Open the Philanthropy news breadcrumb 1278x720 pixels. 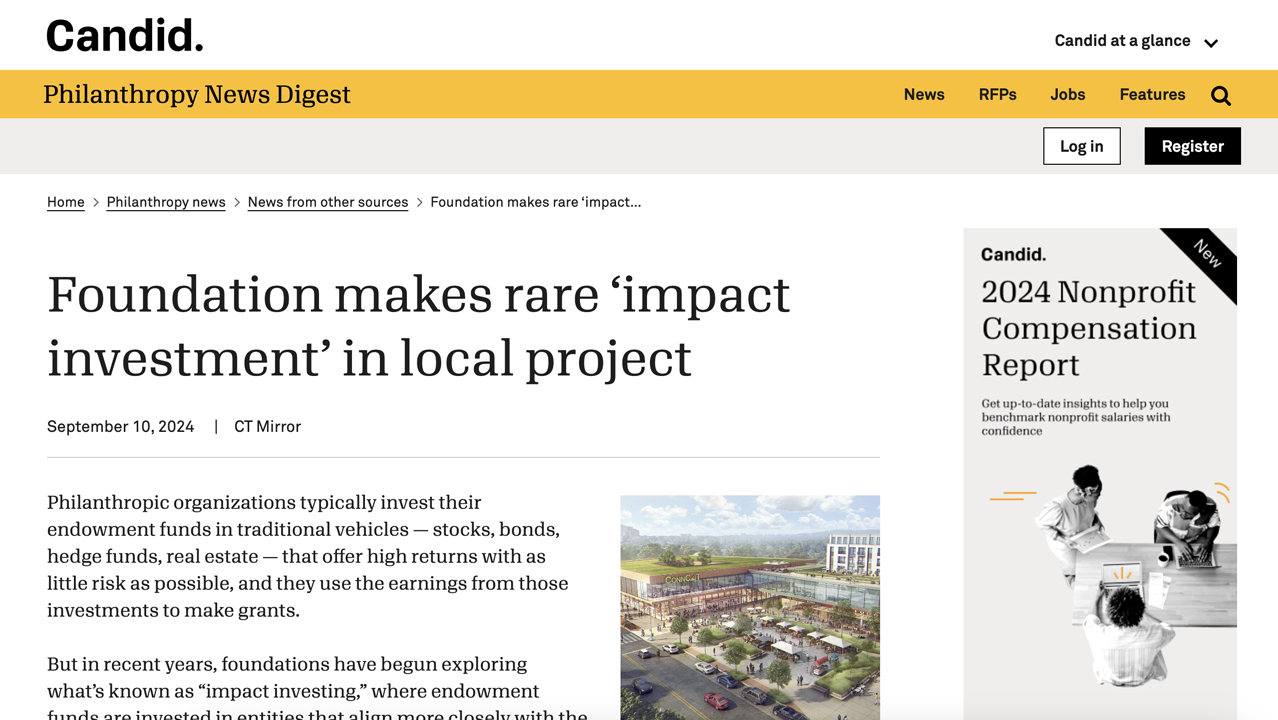[166, 202]
